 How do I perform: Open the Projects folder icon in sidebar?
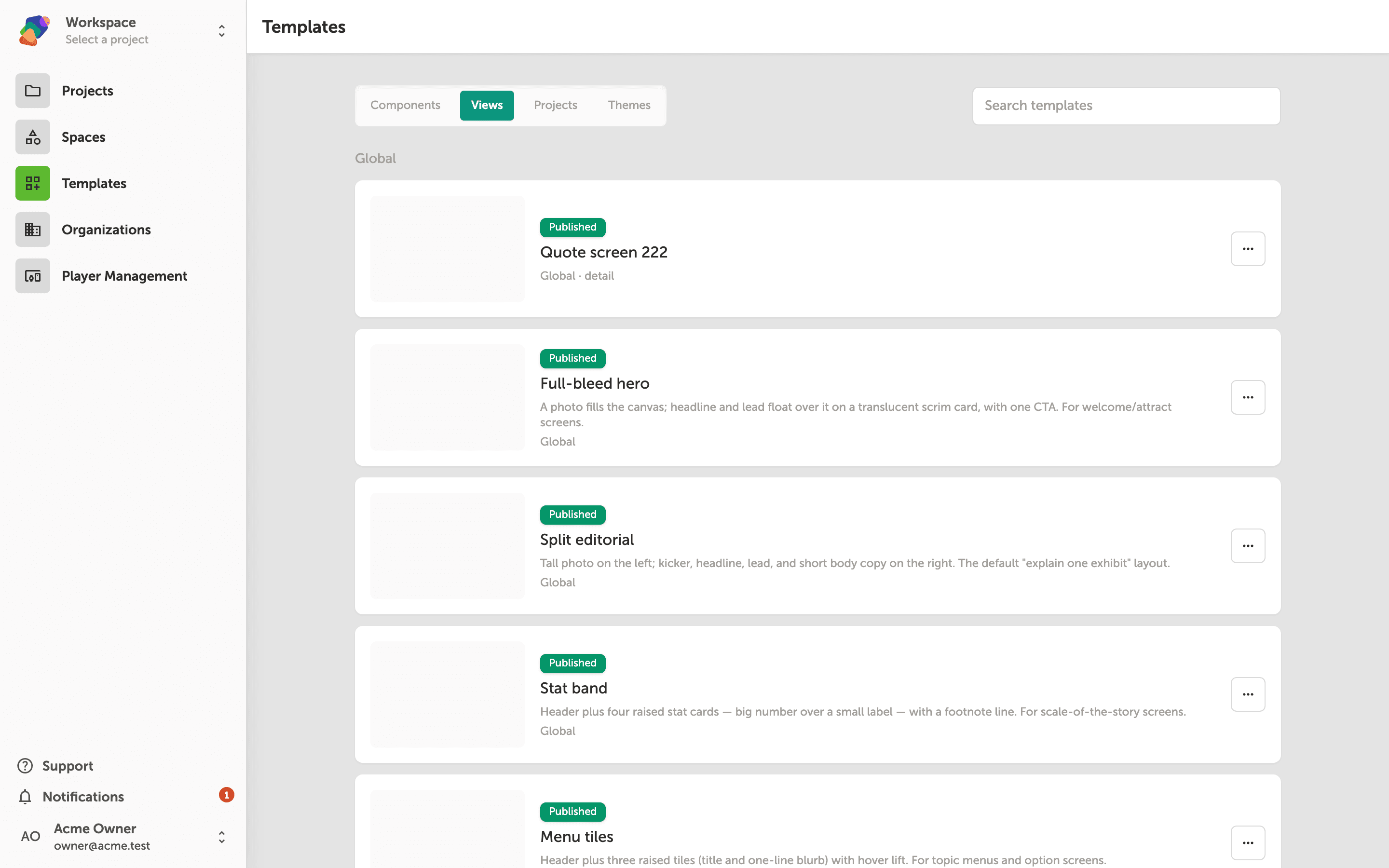(x=33, y=91)
